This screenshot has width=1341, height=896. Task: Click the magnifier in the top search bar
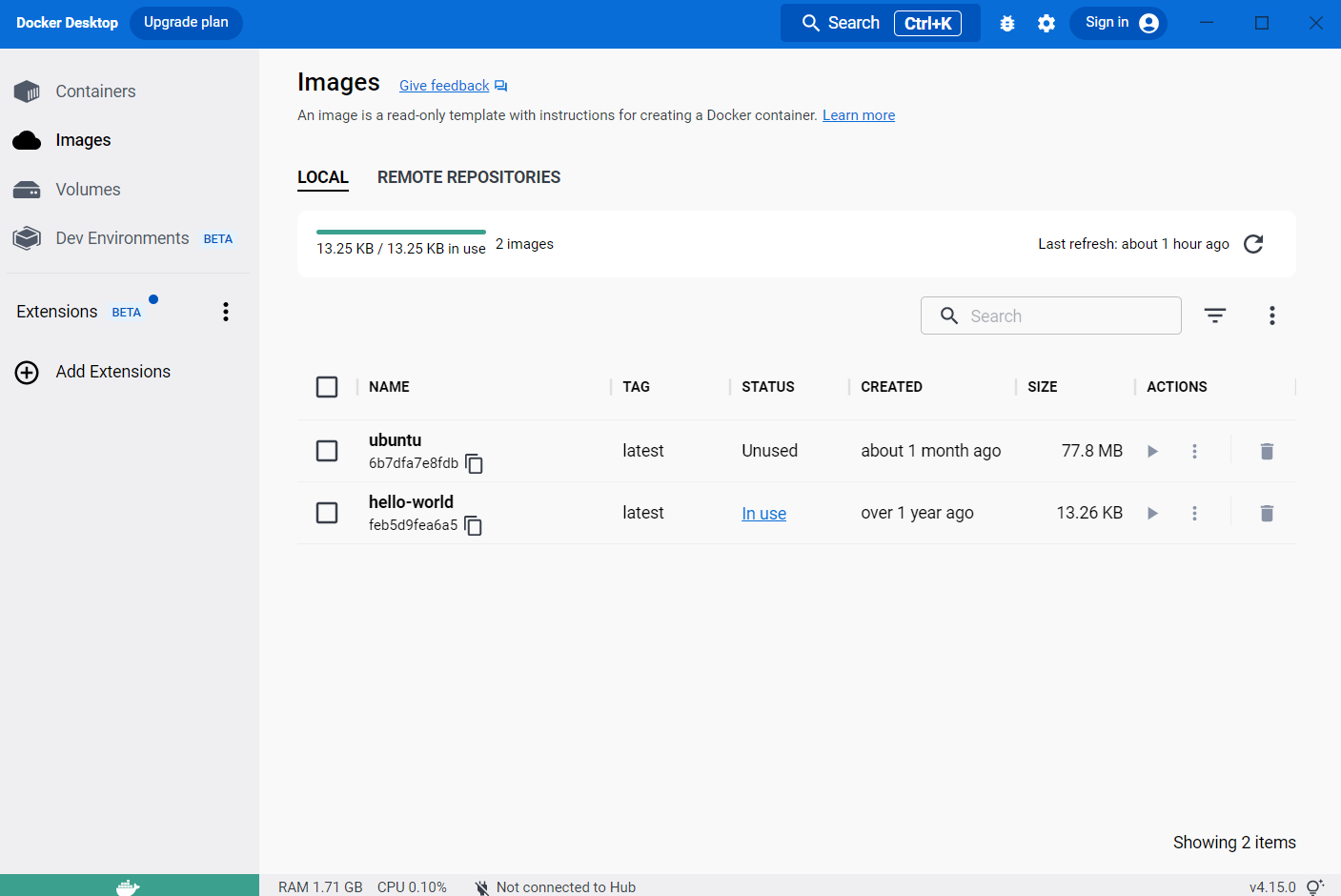coord(811,23)
